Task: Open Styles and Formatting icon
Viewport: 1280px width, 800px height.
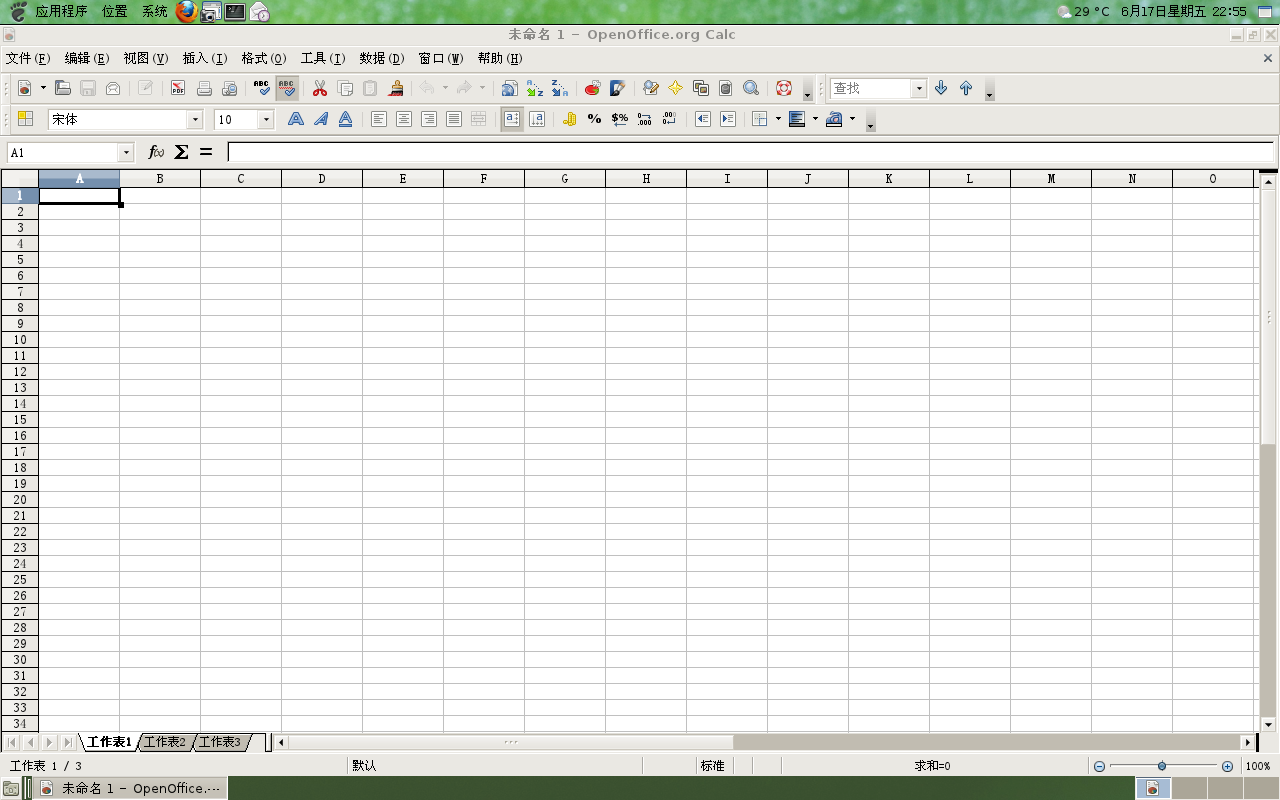Action: tap(25, 119)
